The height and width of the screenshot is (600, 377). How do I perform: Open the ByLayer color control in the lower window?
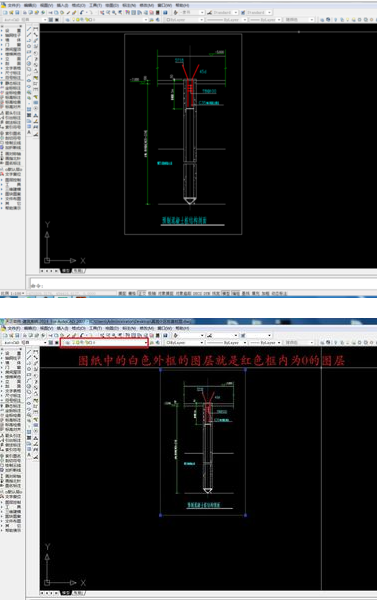point(185,342)
